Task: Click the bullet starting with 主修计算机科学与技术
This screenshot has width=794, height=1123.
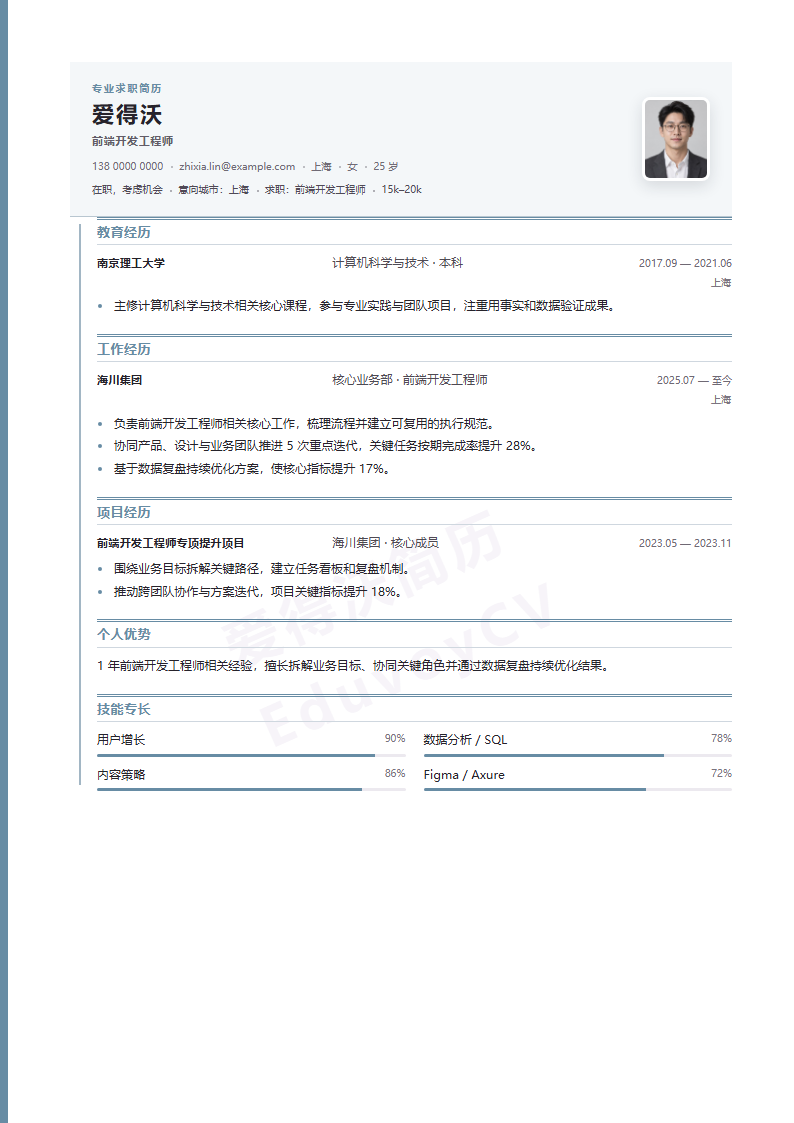Action: point(364,306)
